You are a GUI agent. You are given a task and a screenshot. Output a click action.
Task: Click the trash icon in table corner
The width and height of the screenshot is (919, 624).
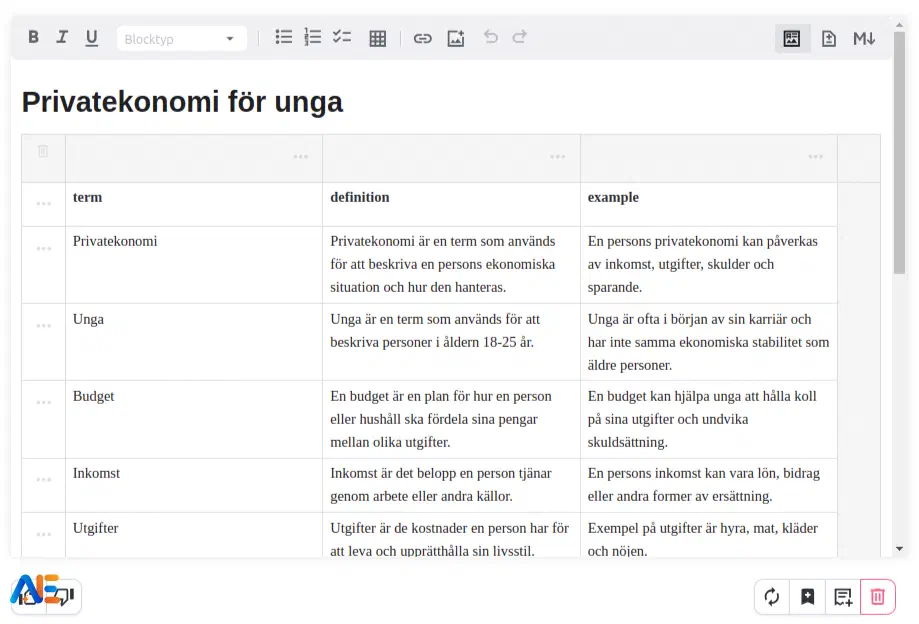tap(43, 152)
